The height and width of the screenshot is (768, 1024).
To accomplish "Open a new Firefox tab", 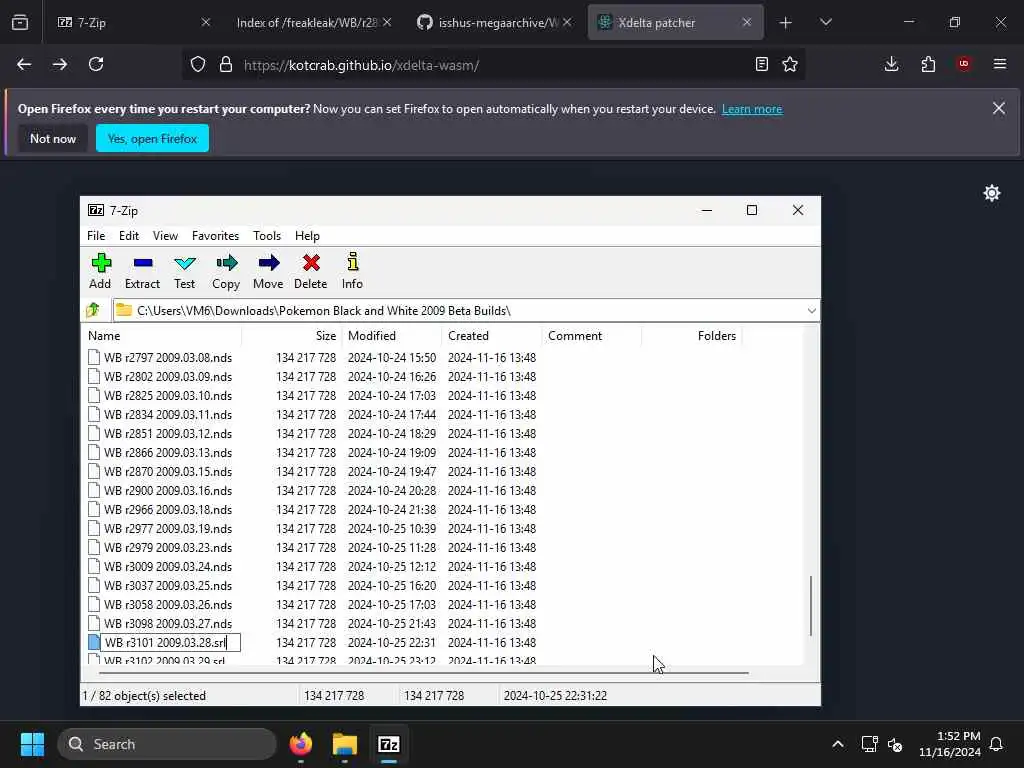I will [x=786, y=23].
